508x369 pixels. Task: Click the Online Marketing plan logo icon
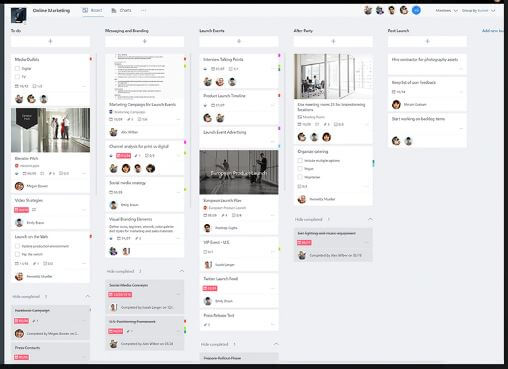pos(19,15)
